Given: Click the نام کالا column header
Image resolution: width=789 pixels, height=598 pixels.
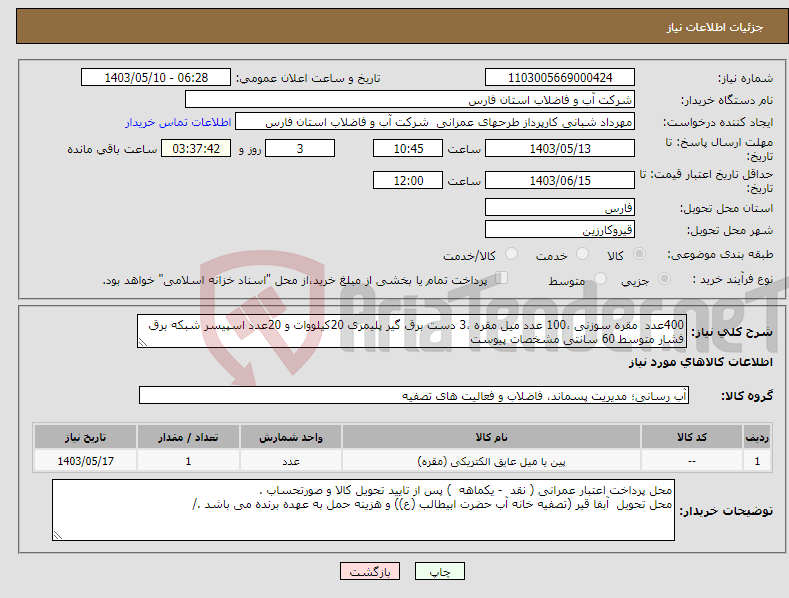Looking at the screenshot, I should [491, 437].
